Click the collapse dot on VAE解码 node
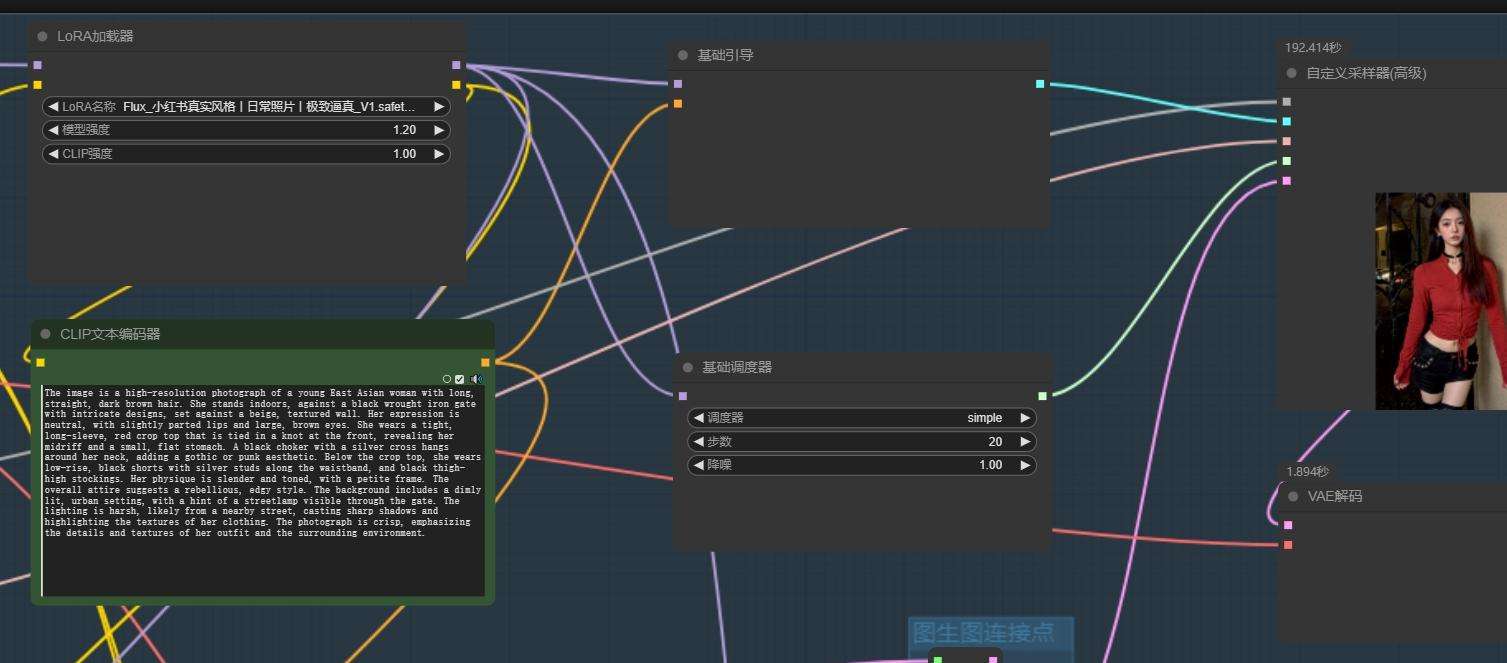This screenshot has width=1507, height=663. (1292, 497)
